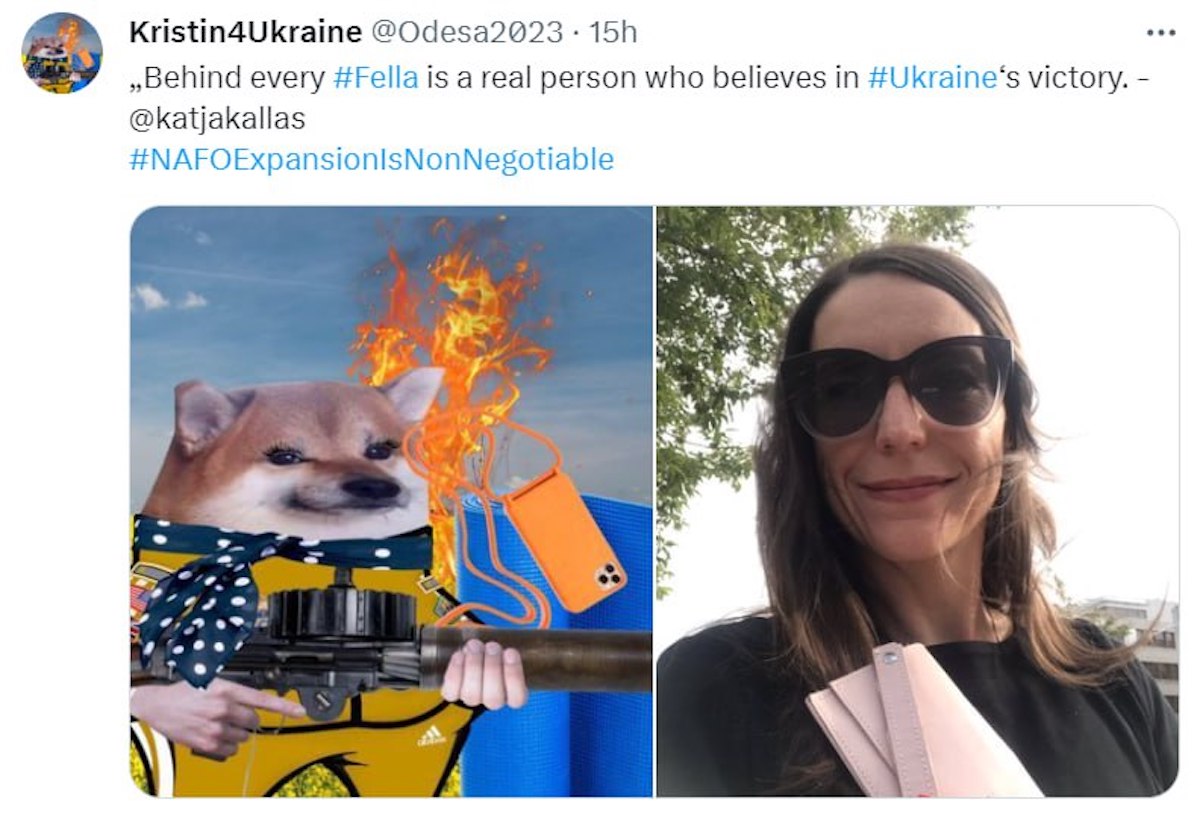View the Shiba dog meme image
Viewport: 1200px width, 820px height.
(x=391, y=501)
